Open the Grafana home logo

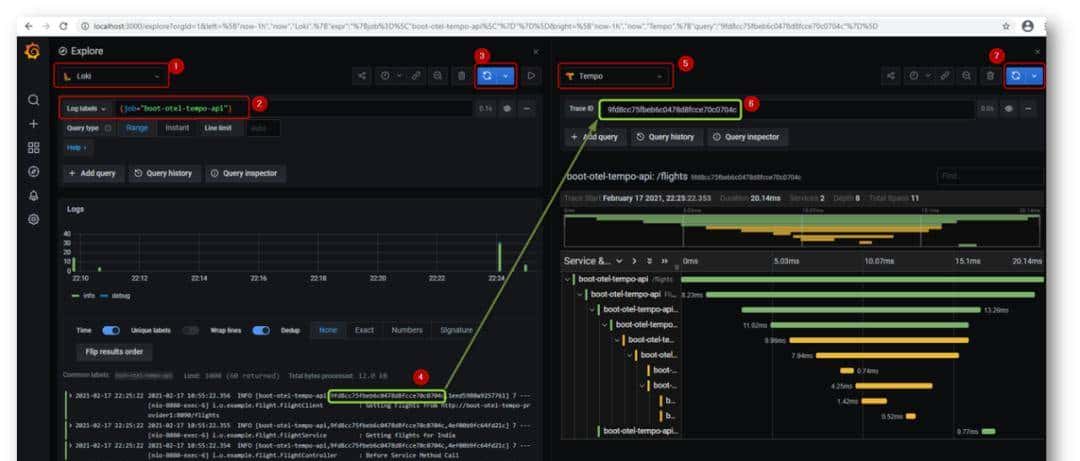[33, 52]
